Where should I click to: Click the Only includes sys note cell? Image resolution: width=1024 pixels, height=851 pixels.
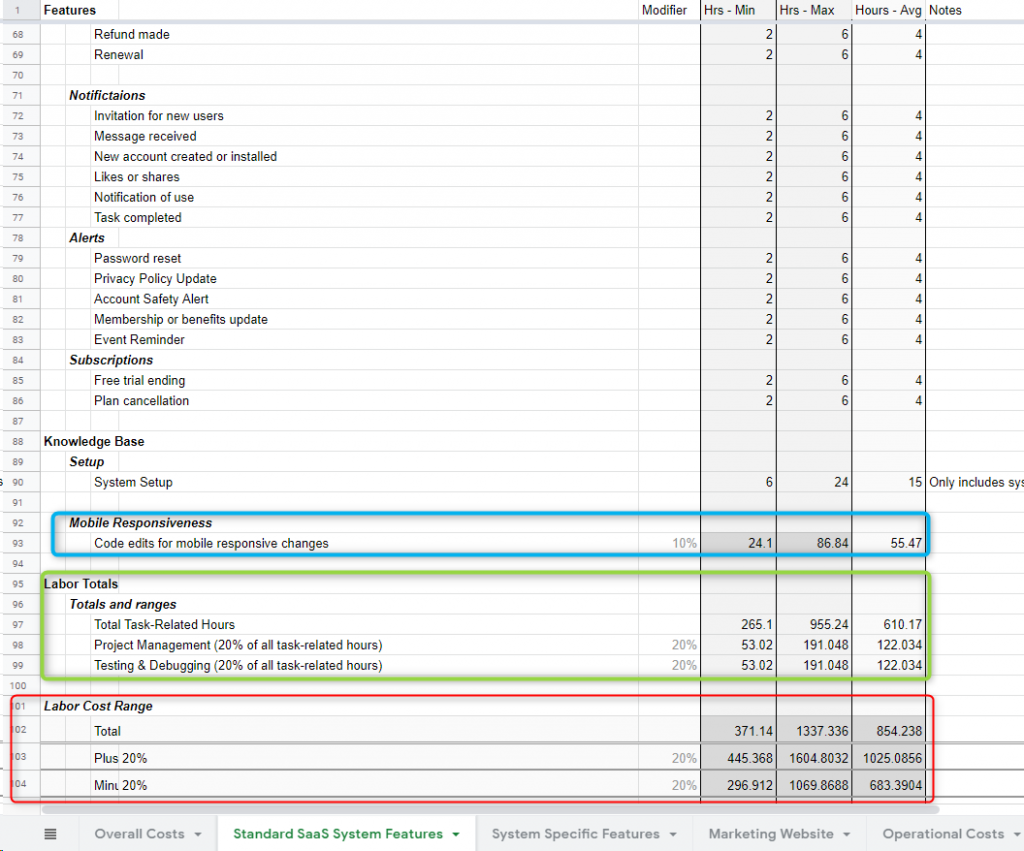coord(975,482)
